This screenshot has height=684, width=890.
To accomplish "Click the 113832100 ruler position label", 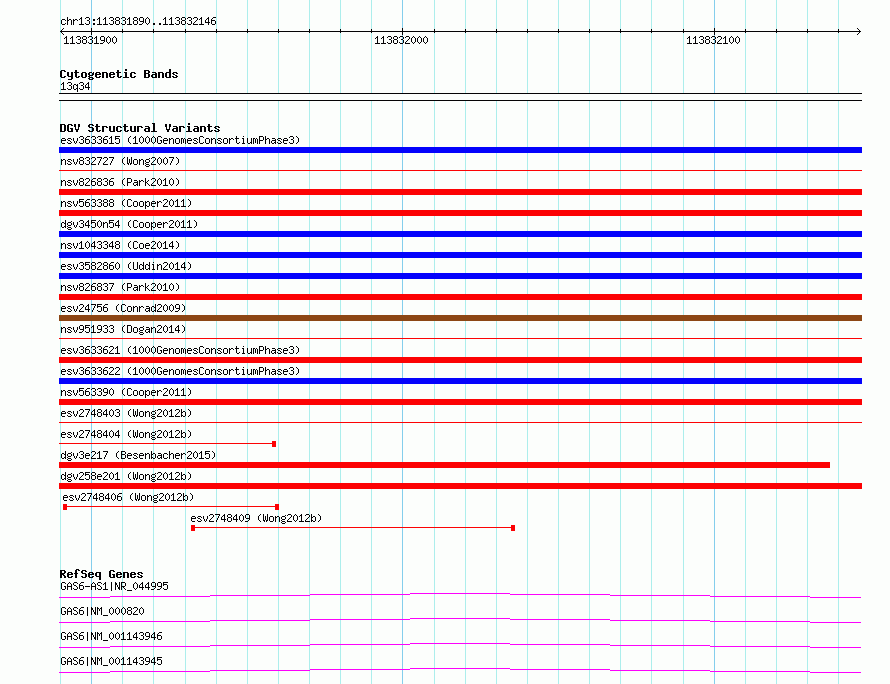I will click(713, 40).
